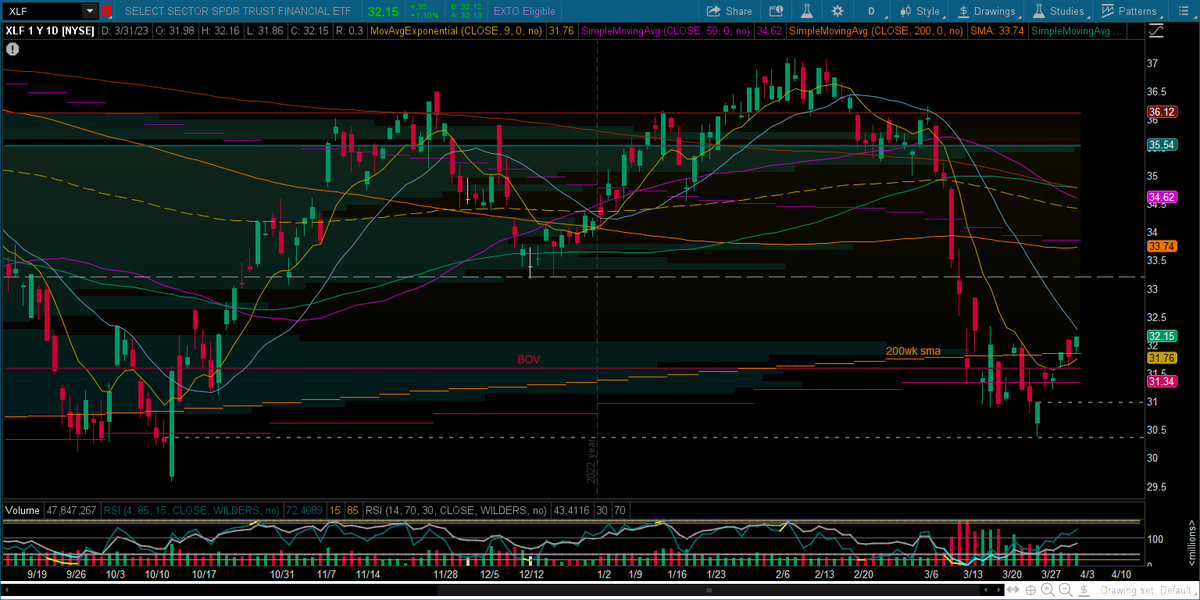Viewport: 1200px width, 600px height.
Task: Click the zoom in magnifier icon
Action: (x=1048, y=590)
